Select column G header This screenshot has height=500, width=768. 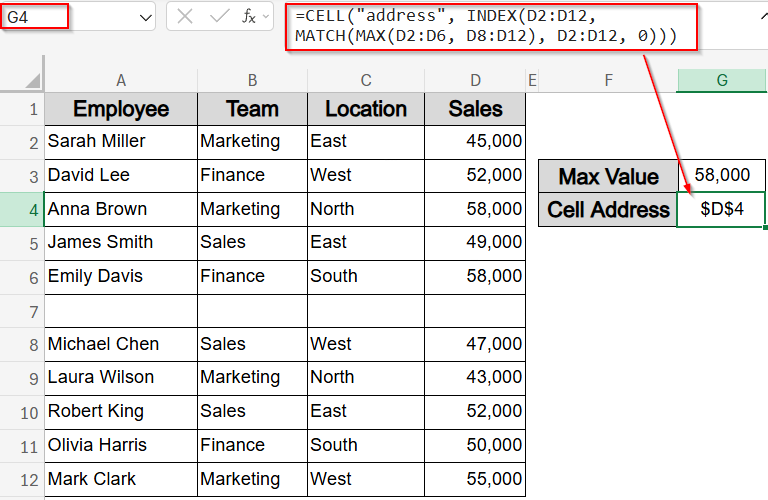(x=722, y=80)
